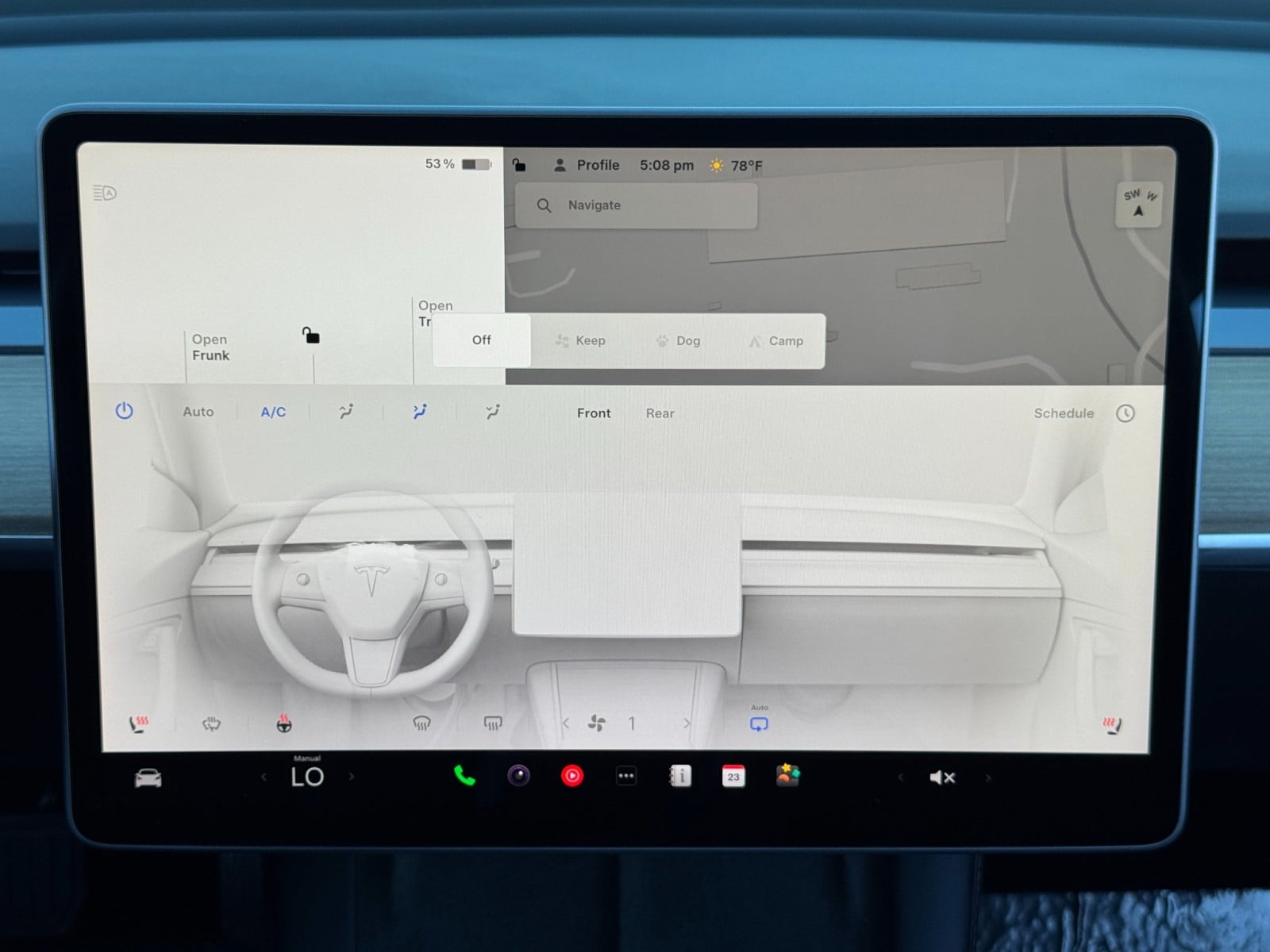Image resolution: width=1270 pixels, height=952 pixels.
Task: Open the all apps three-dots launcher
Action: tap(625, 777)
